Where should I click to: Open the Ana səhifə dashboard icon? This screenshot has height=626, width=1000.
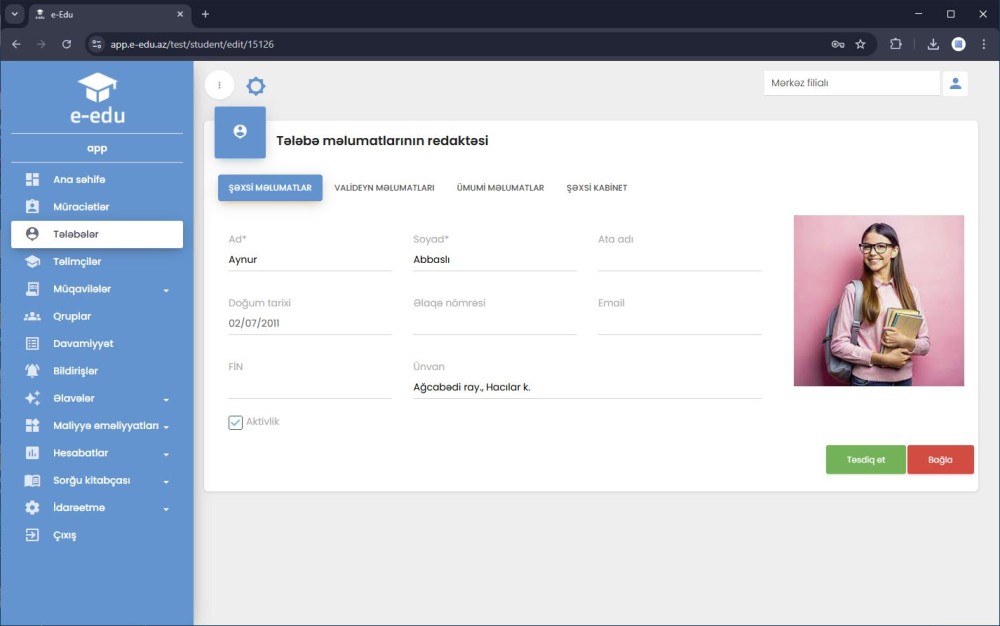[x=35, y=180]
